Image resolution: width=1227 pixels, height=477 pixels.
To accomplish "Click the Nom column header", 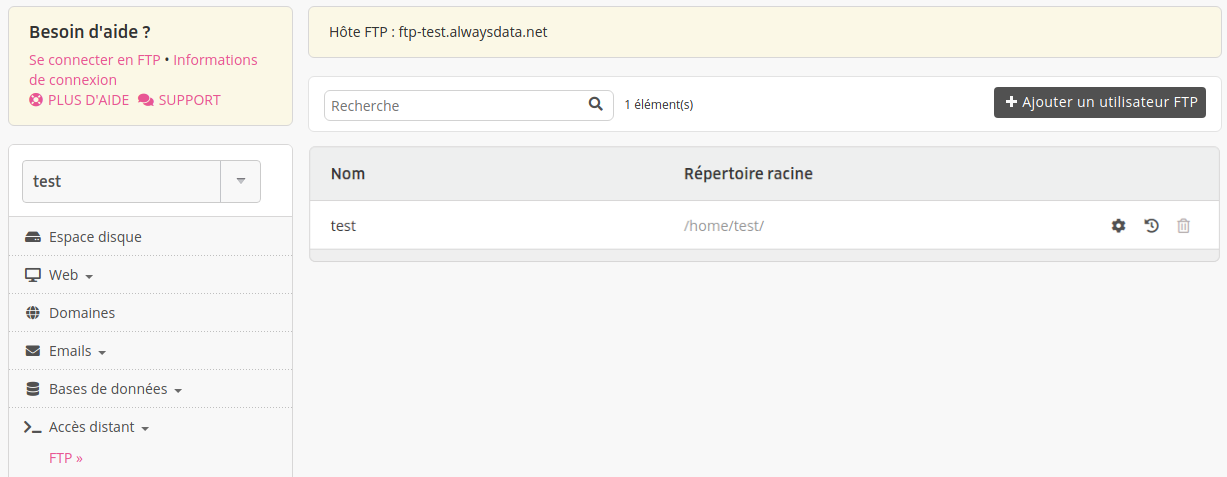I will coord(348,174).
